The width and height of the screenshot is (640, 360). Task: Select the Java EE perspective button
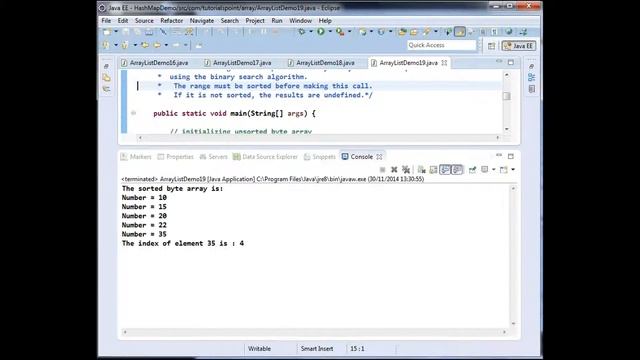tap(519, 46)
